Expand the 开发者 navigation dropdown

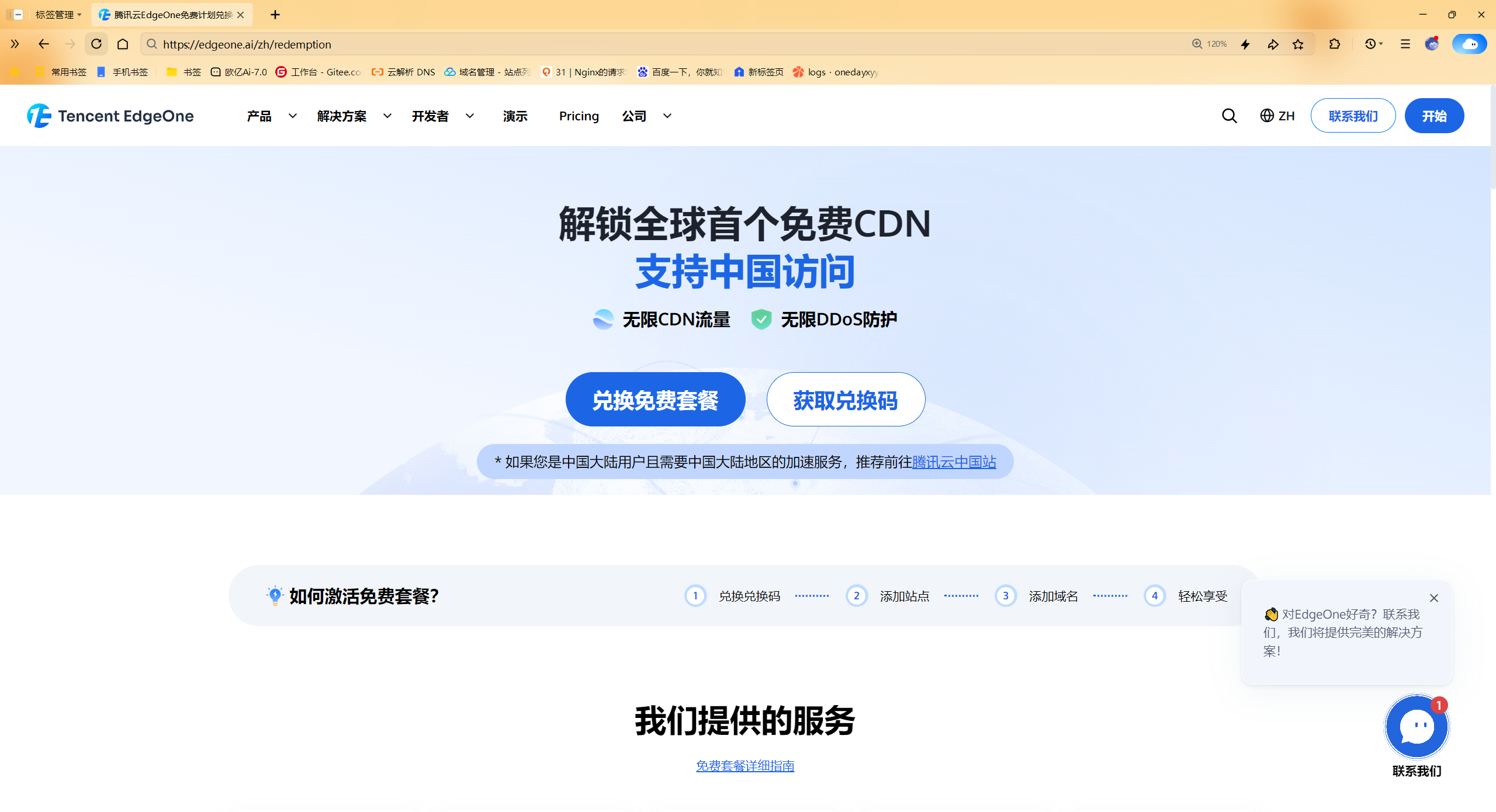470,116
